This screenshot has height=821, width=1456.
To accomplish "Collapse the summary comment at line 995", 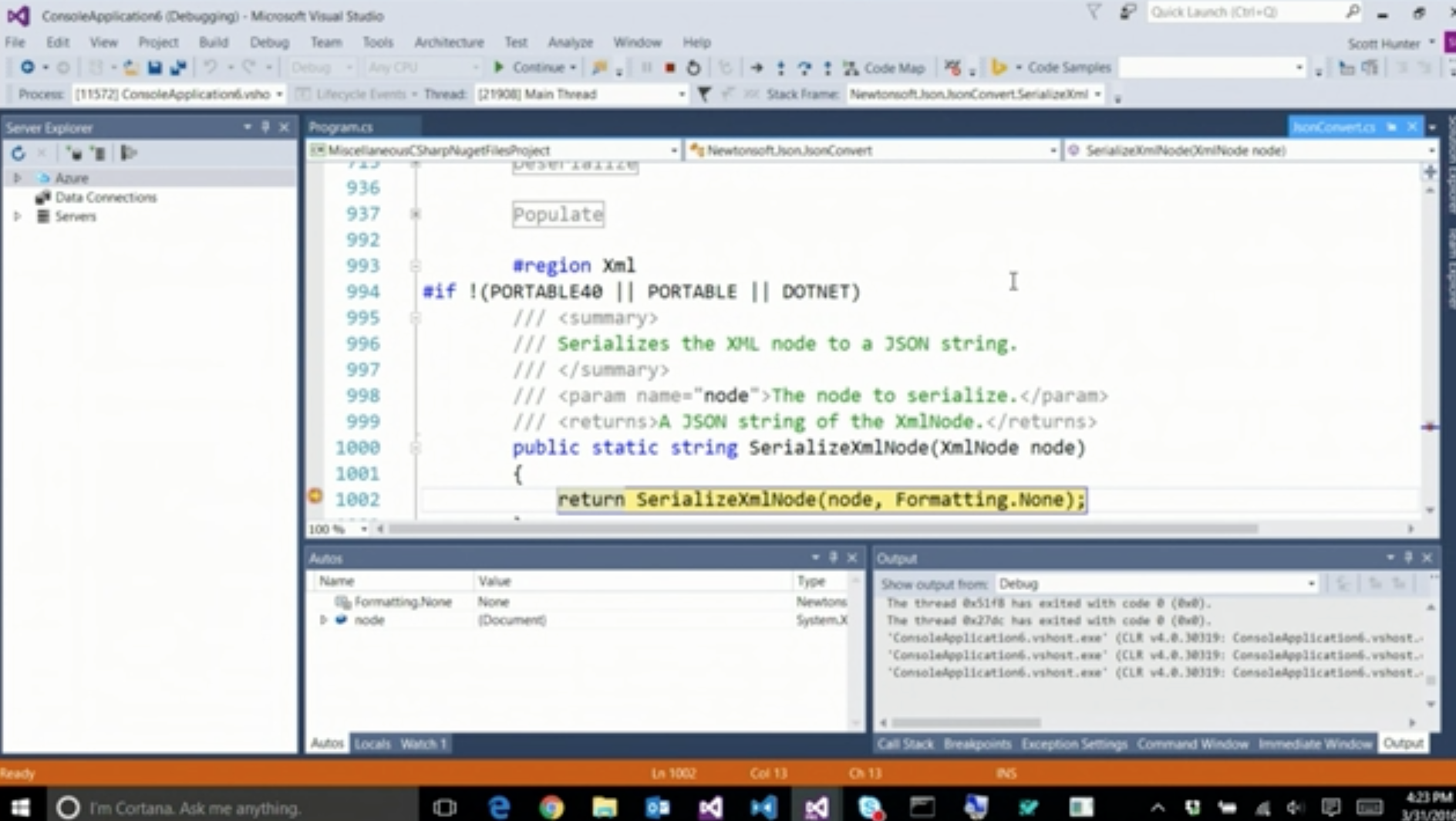I will [x=416, y=318].
